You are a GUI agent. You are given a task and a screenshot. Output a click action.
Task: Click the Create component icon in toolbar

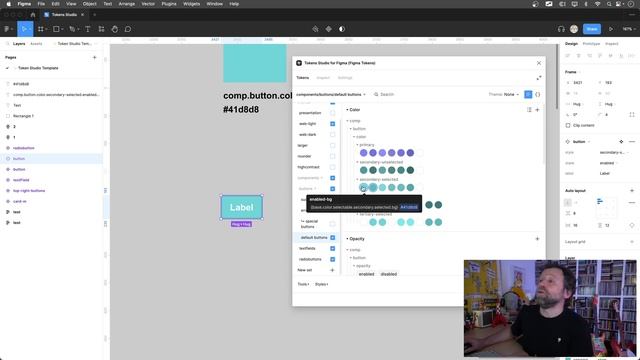pos(315,29)
